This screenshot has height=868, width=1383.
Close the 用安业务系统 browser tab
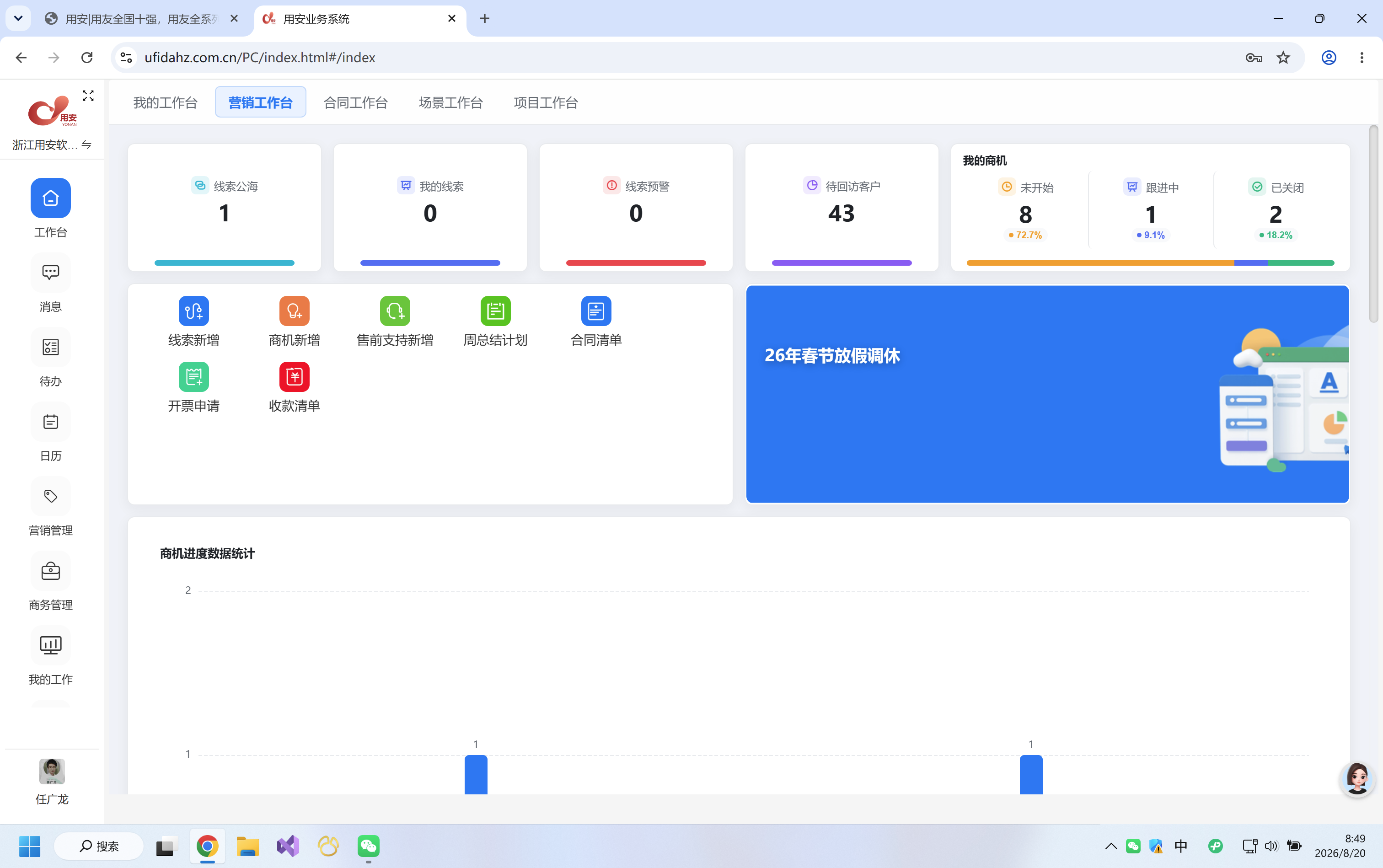[452, 18]
